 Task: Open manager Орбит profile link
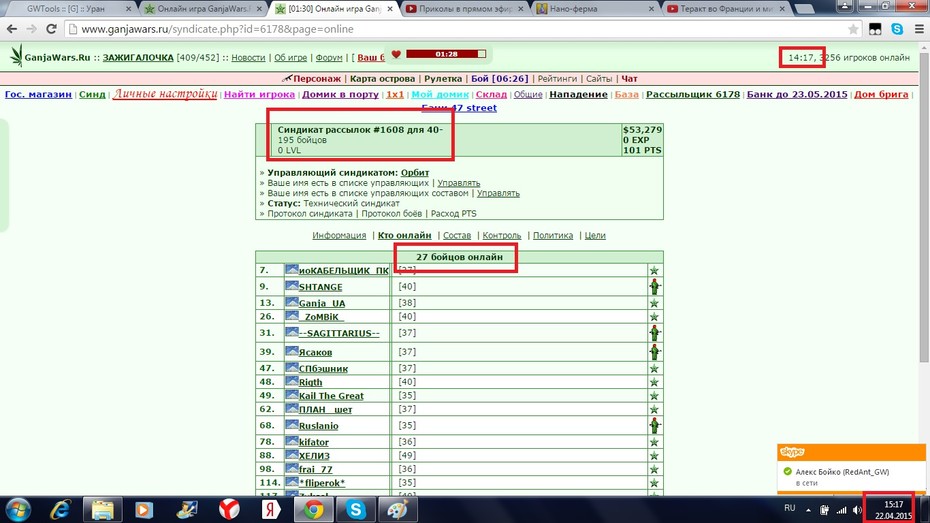coord(415,173)
